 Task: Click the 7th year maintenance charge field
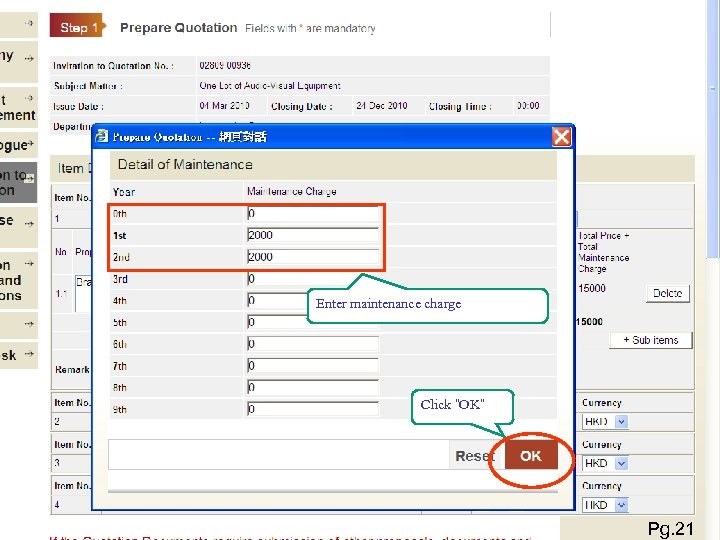[313, 366]
